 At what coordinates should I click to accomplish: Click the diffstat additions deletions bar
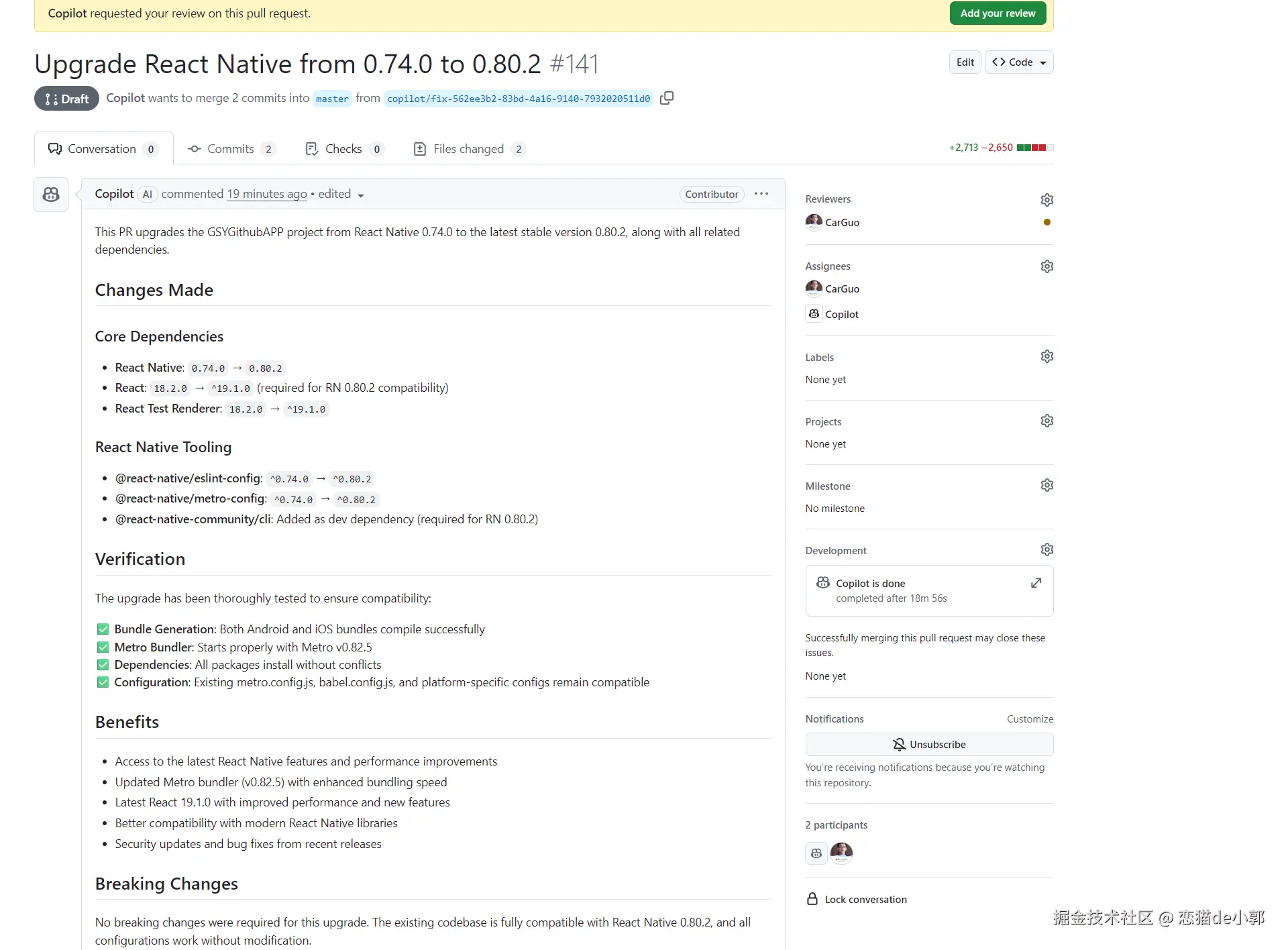pos(1034,148)
